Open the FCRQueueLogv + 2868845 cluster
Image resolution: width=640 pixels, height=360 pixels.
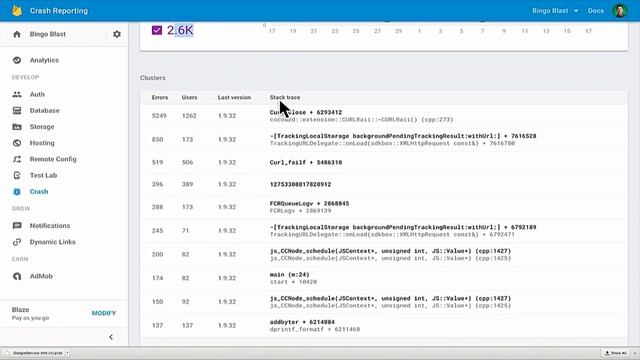(384, 207)
